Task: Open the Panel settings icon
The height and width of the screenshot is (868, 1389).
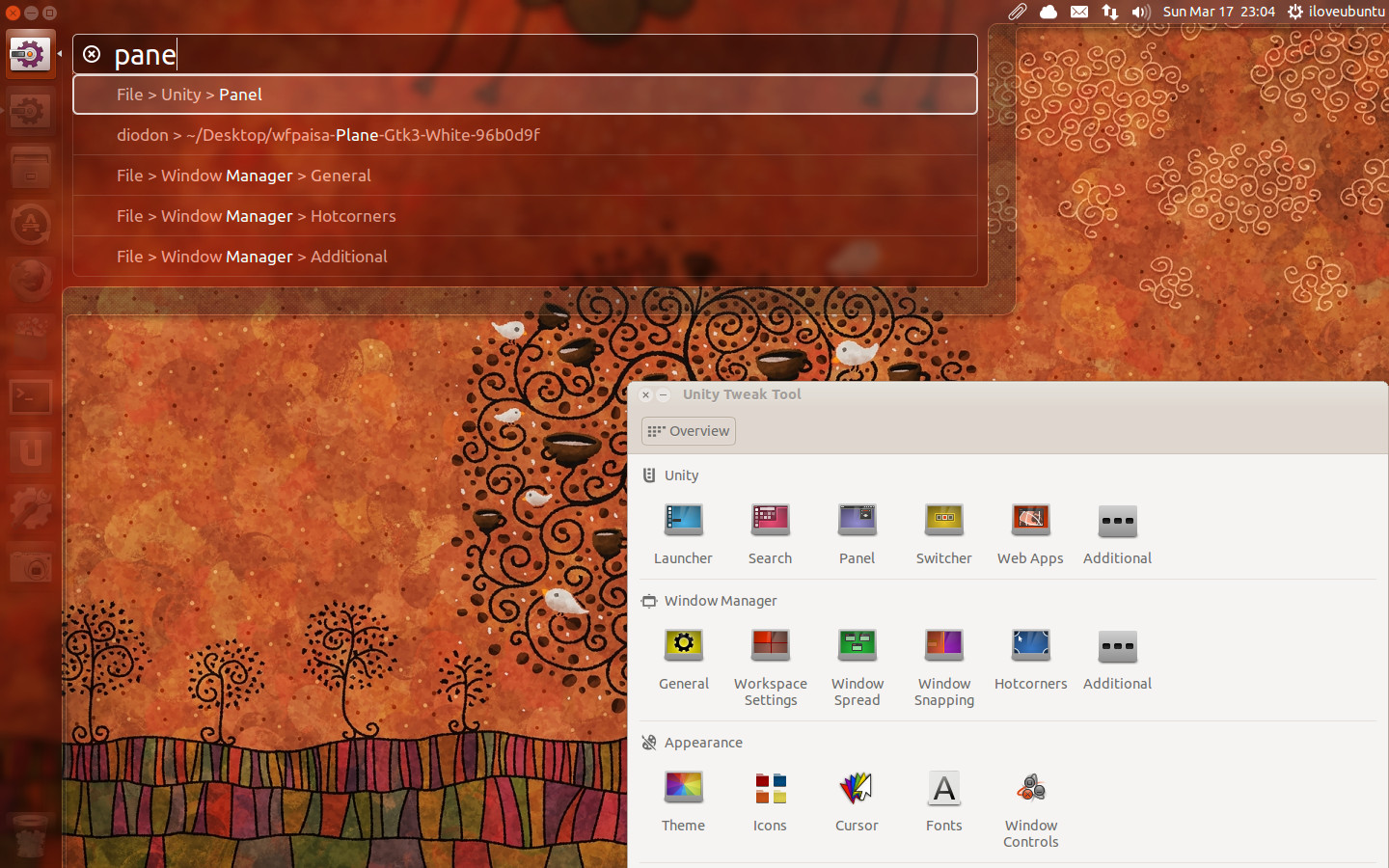Action: click(857, 521)
